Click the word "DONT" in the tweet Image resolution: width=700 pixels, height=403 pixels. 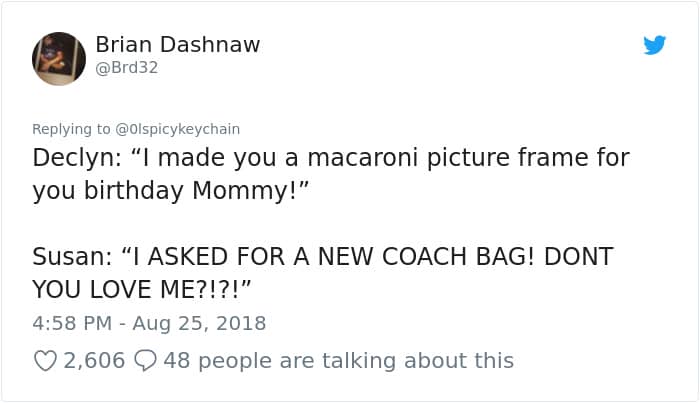click(576, 257)
